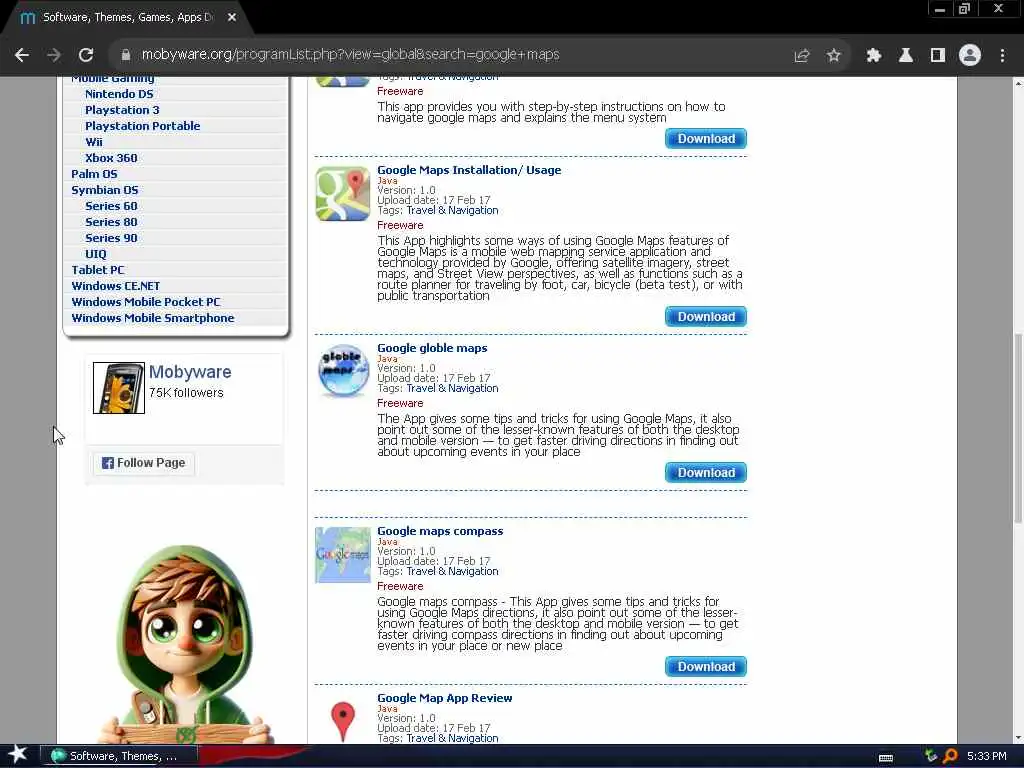The width and height of the screenshot is (1024, 768).
Task: Download the navigation instructions app at top
Action: coord(706,138)
